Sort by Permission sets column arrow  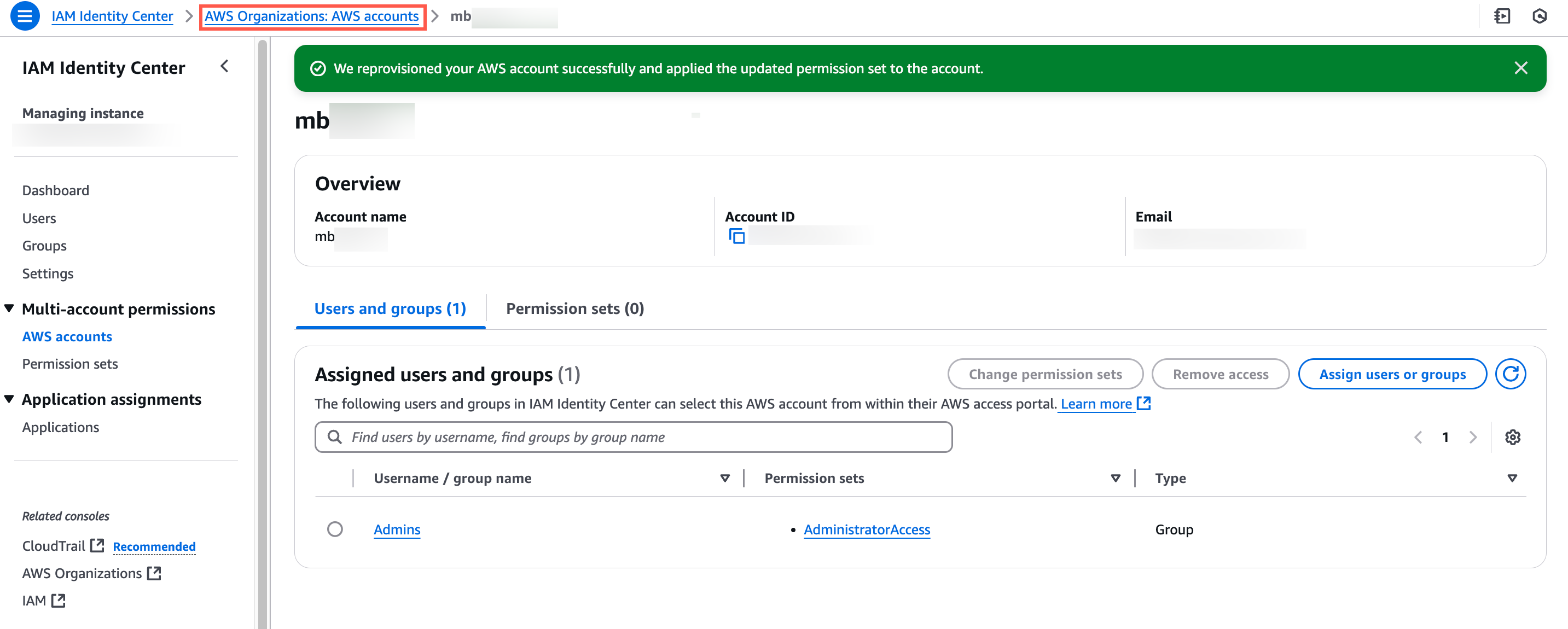point(1115,478)
